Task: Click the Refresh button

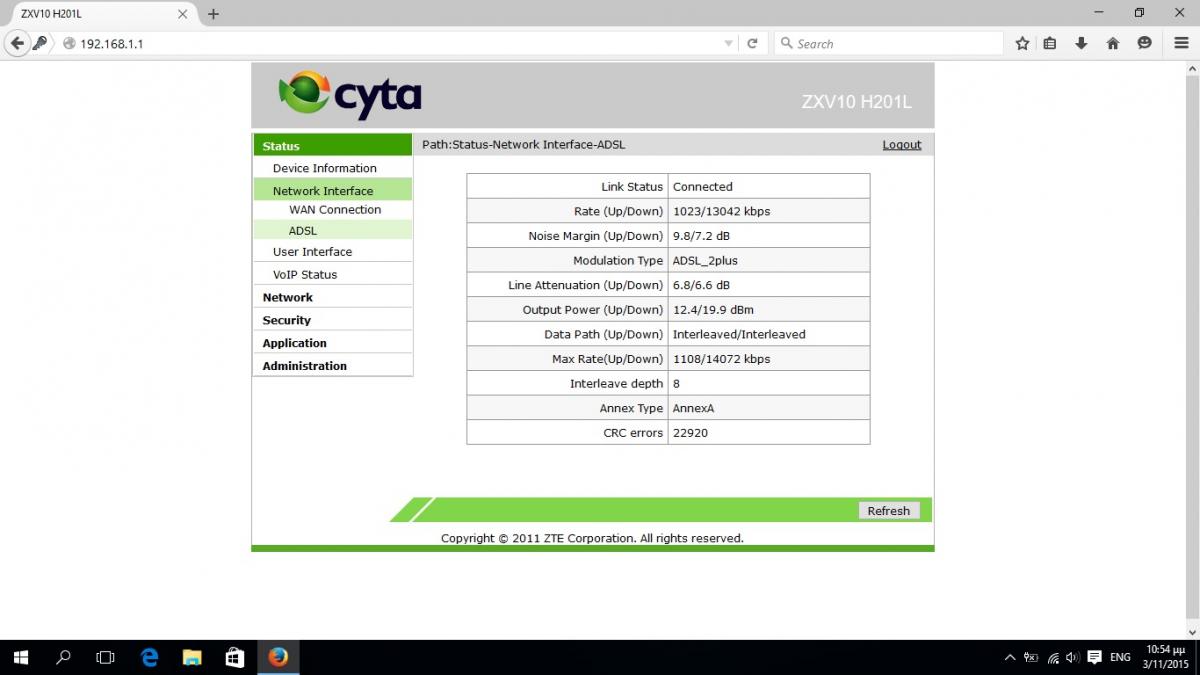Action: coord(888,511)
